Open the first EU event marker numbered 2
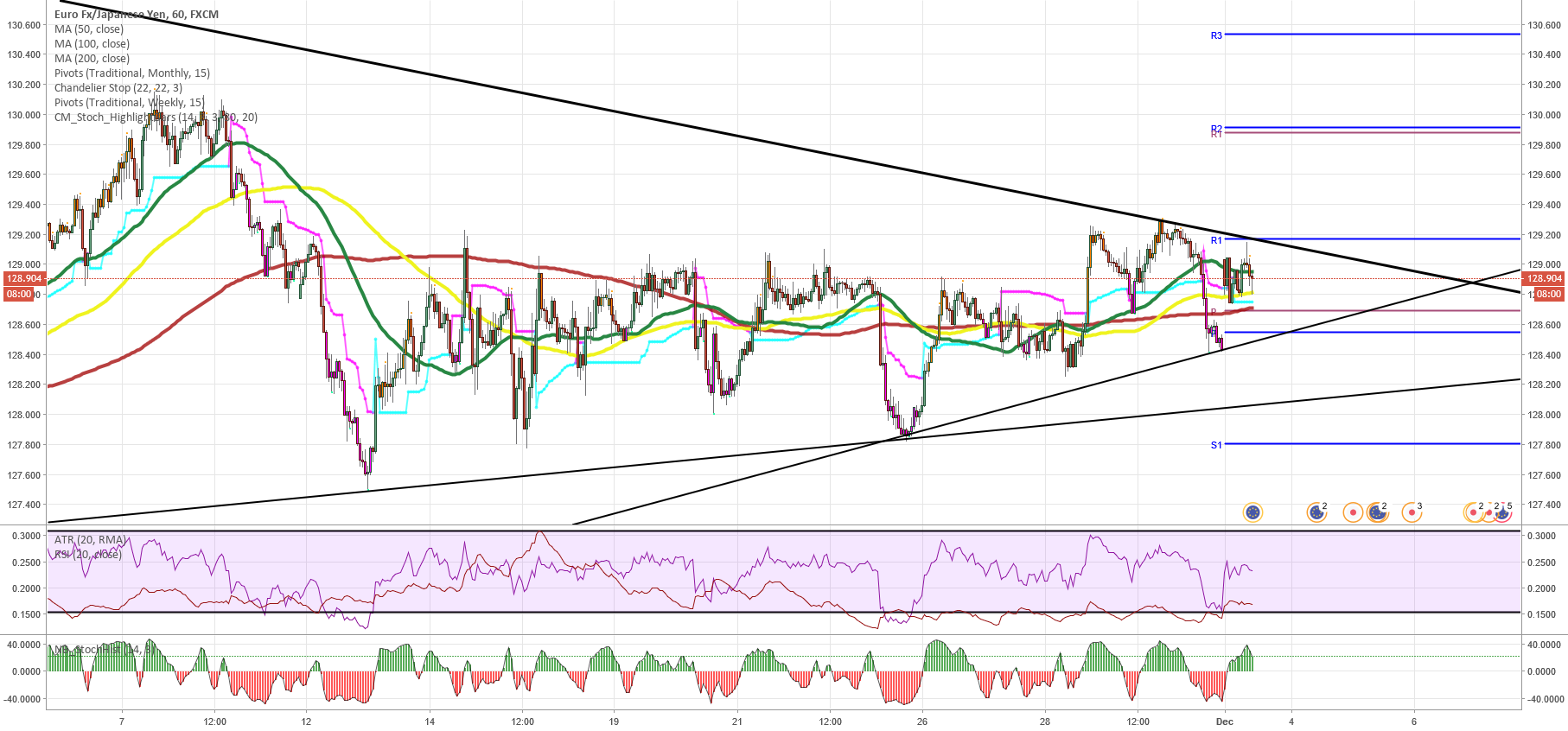The height and width of the screenshot is (731, 1568). click(x=1316, y=512)
